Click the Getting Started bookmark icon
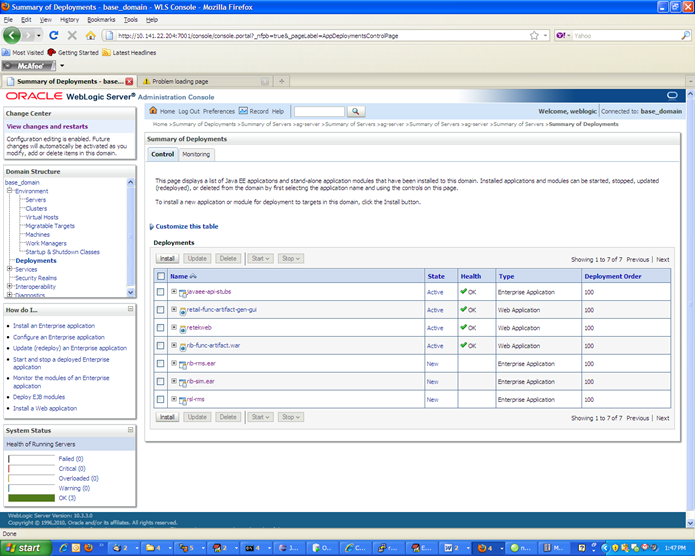Viewport: 696px width, 557px height. click(x=51, y=52)
